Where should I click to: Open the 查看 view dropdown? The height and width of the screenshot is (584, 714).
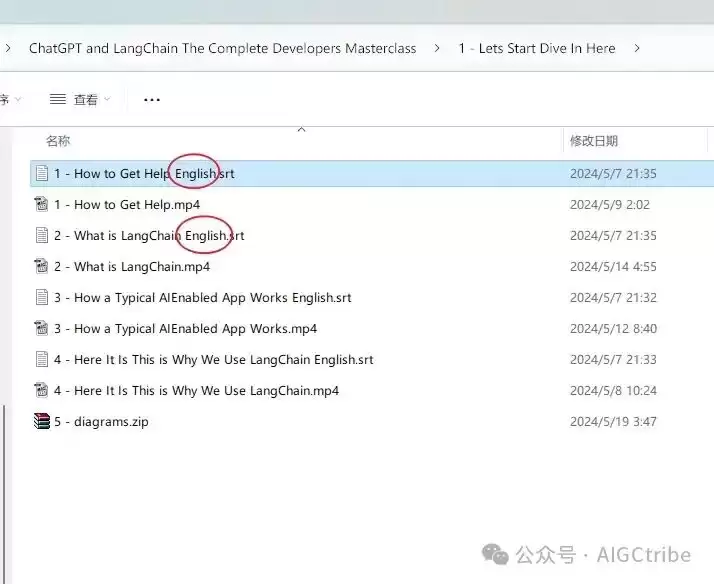(x=80, y=99)
